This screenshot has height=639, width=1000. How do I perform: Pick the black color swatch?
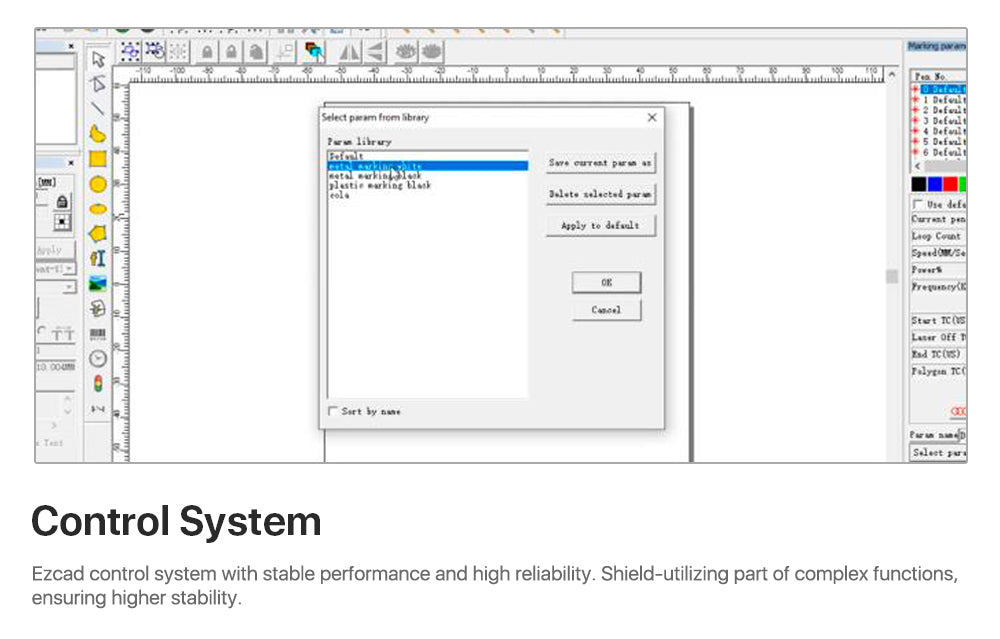918,184
